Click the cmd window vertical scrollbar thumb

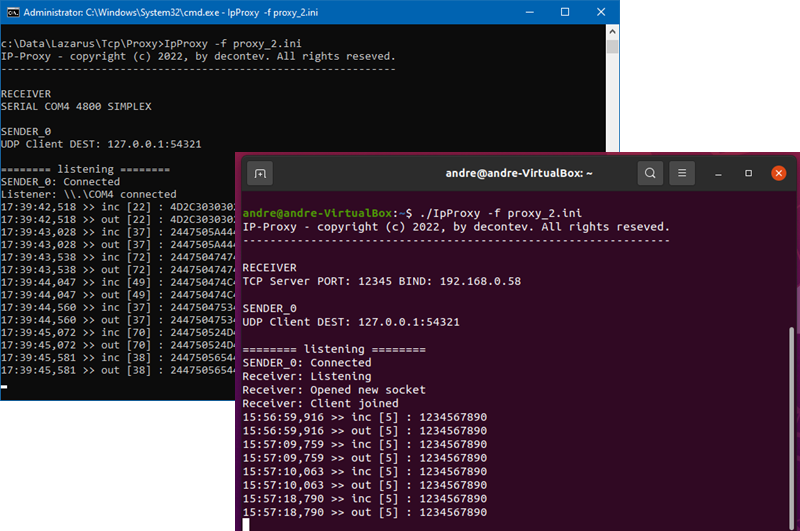612,47
